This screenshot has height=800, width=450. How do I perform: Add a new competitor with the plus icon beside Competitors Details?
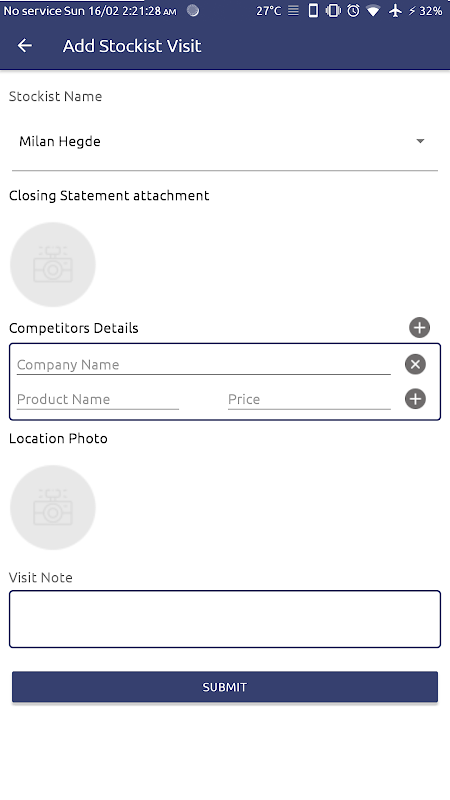[419, 328]
